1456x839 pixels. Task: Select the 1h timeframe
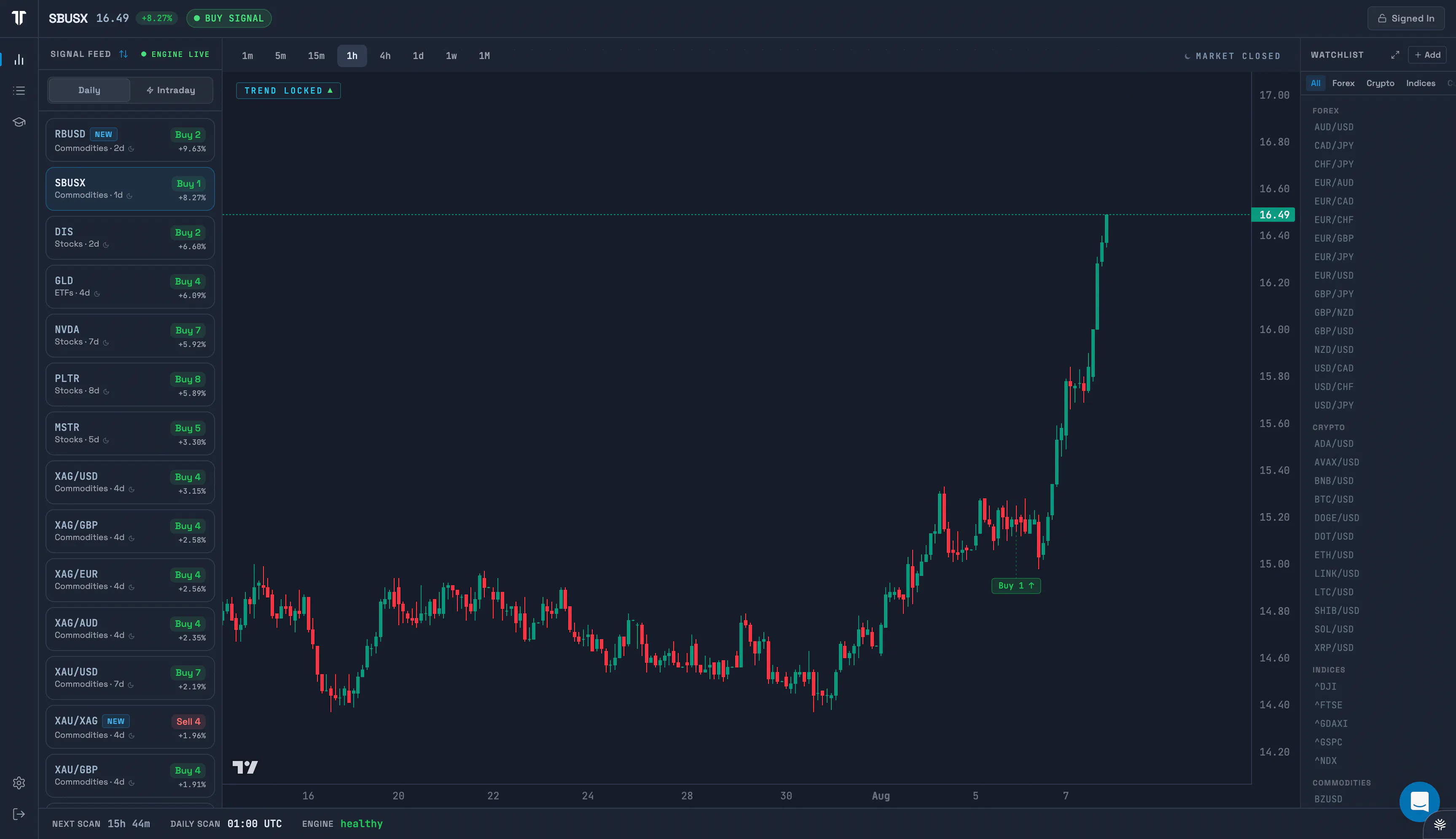click(352, 56)
